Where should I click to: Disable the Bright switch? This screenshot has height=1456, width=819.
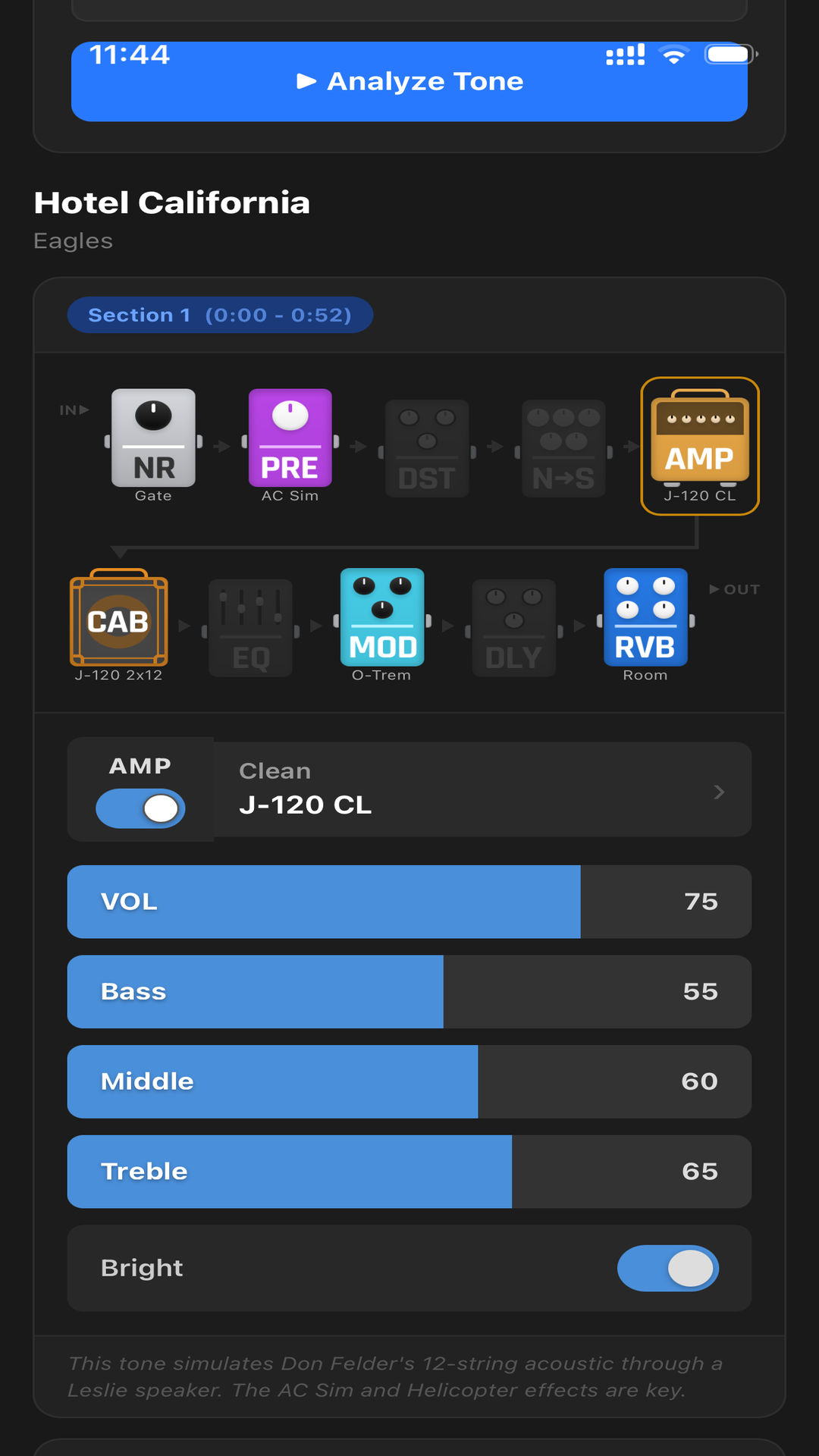pos(667,1268)
